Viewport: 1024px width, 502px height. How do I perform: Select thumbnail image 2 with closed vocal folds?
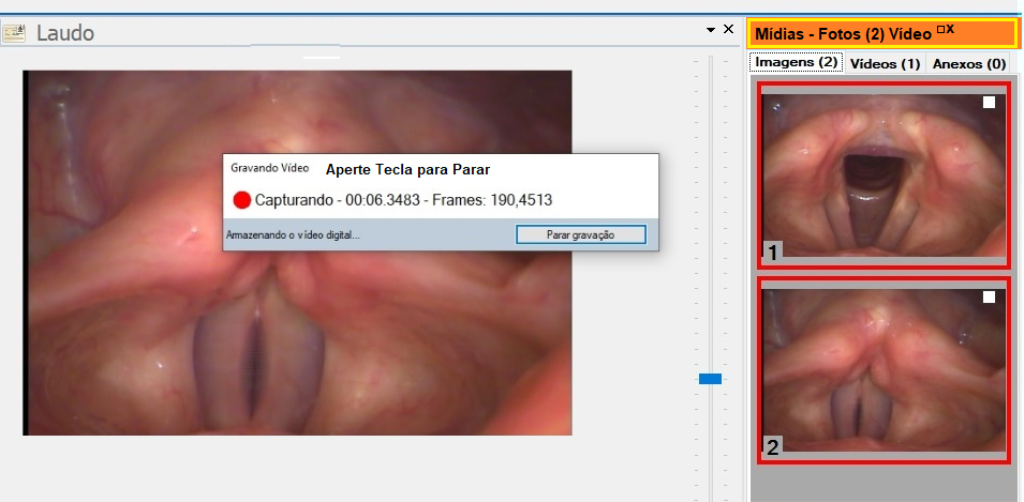(884, 370)
